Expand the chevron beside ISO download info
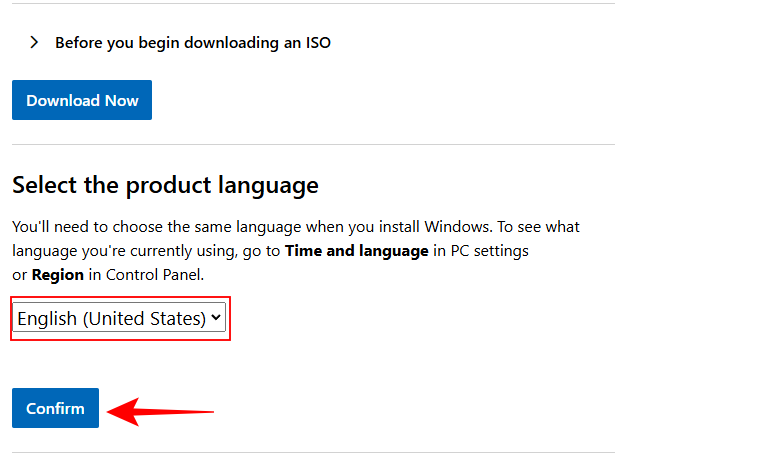 (34, 43)
